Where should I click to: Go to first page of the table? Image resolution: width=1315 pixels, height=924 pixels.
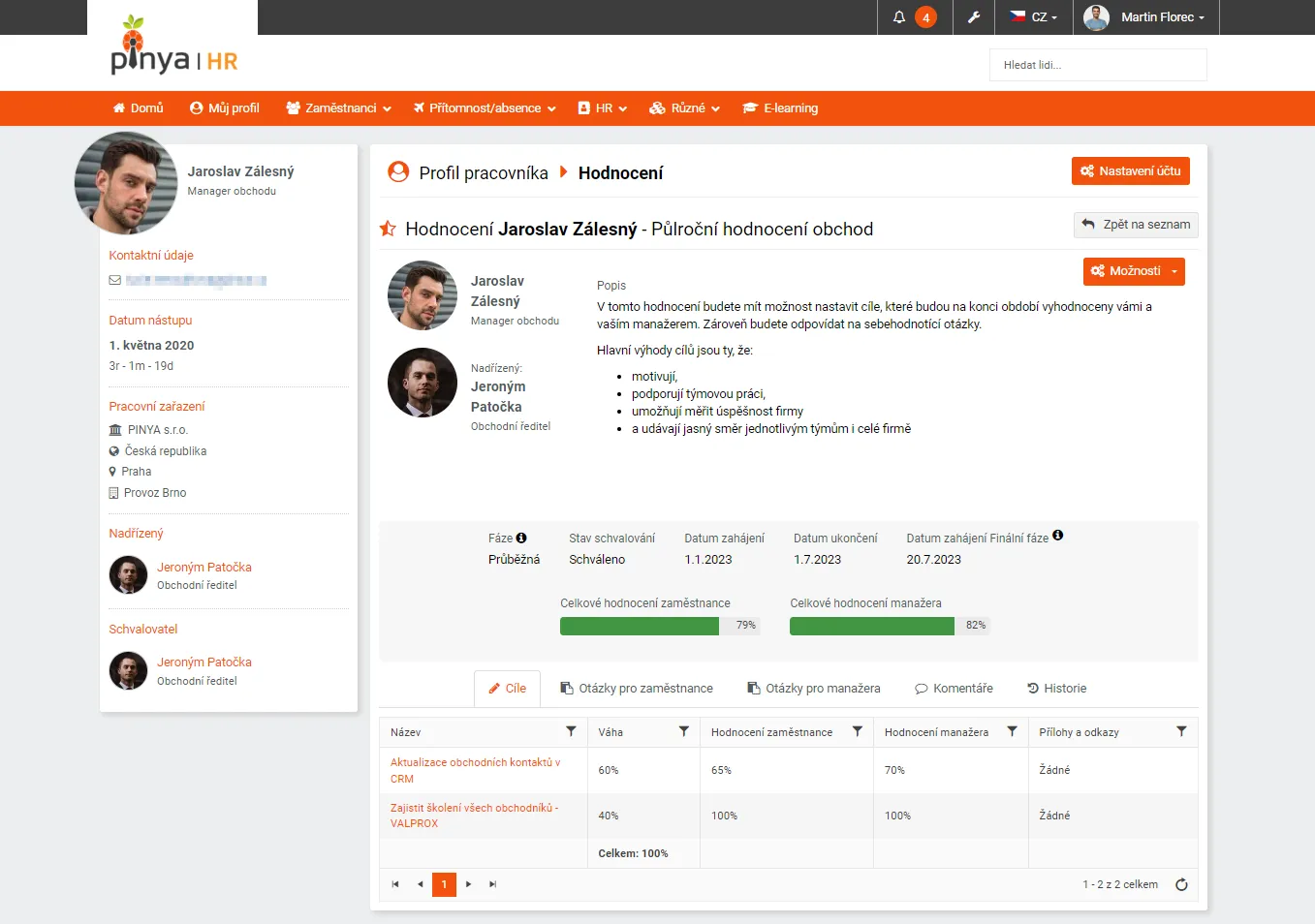[x=395, y=884]
